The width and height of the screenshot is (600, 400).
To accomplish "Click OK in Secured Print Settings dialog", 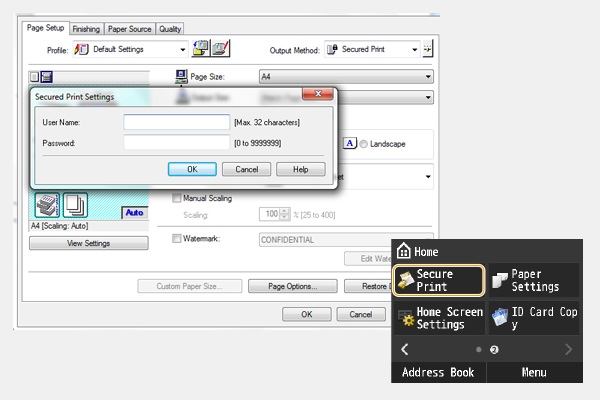I will [192, 169].
